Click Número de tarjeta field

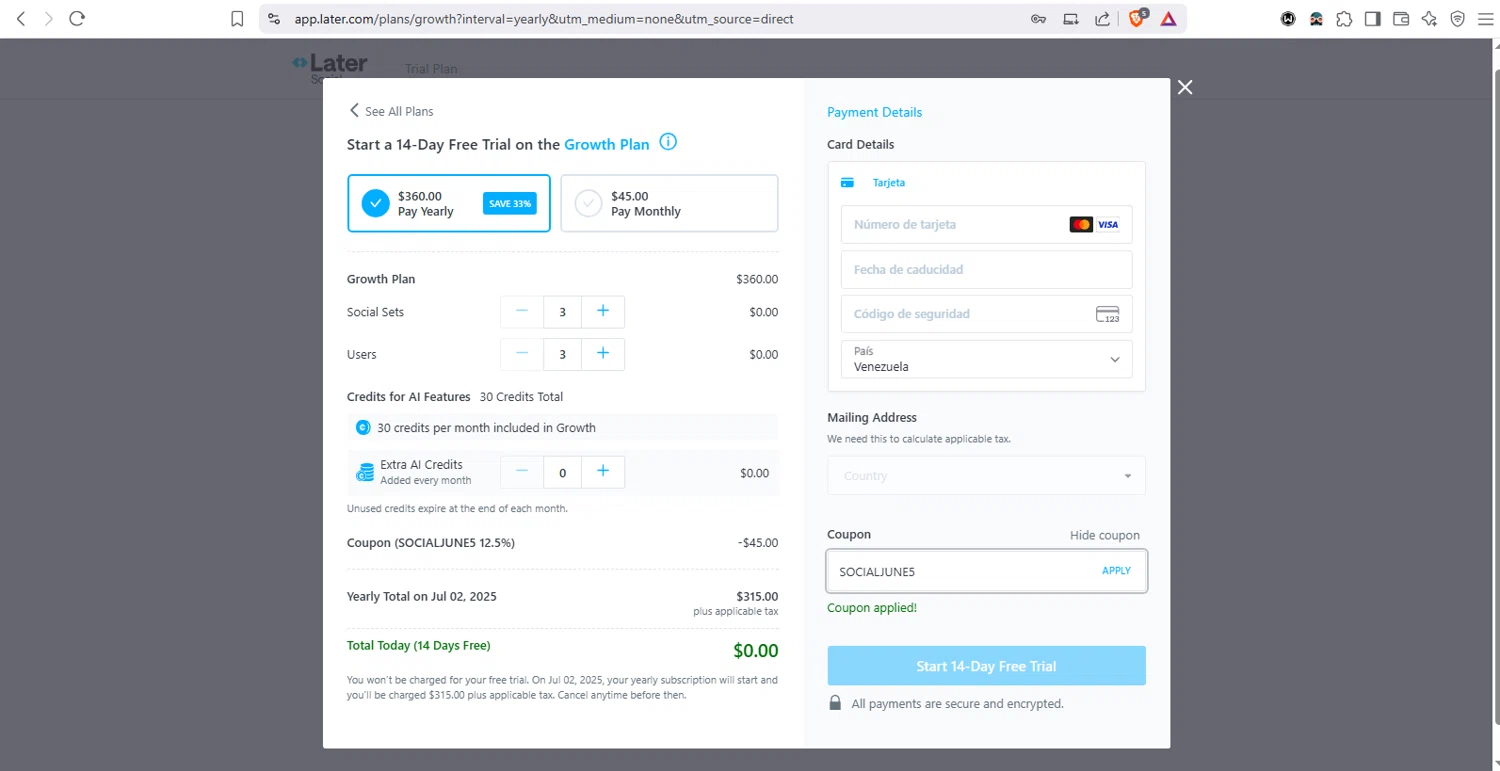(986, 224)
